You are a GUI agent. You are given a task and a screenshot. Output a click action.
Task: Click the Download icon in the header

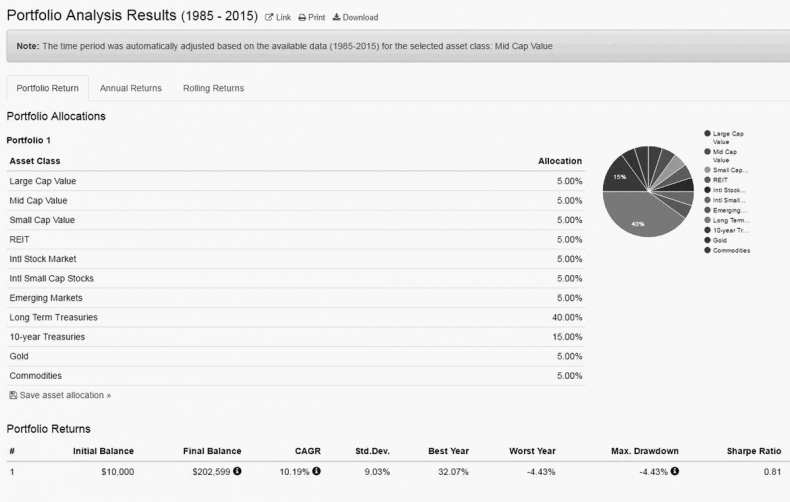click(x=336, y=18)
